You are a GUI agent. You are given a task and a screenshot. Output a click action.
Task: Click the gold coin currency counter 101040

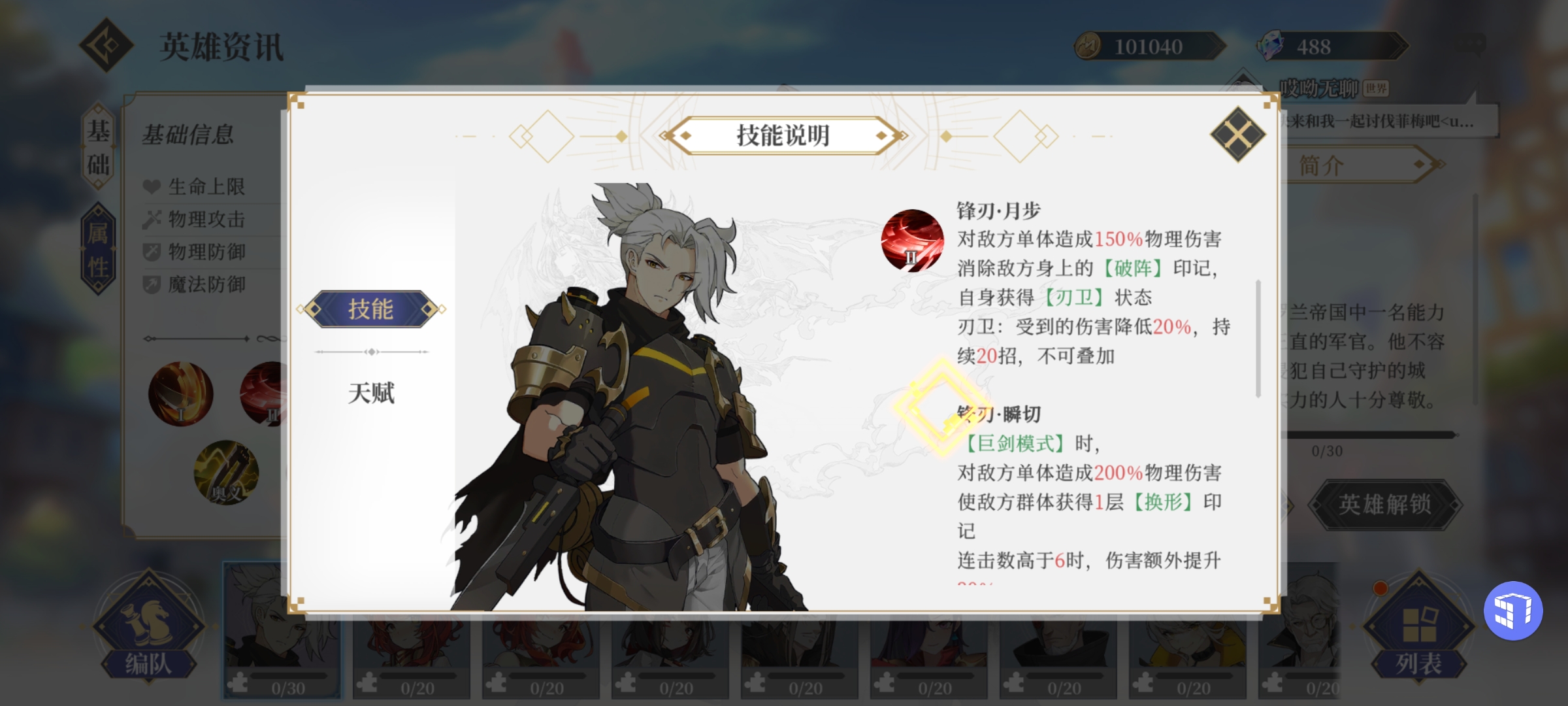click(x=1151, y=46)
